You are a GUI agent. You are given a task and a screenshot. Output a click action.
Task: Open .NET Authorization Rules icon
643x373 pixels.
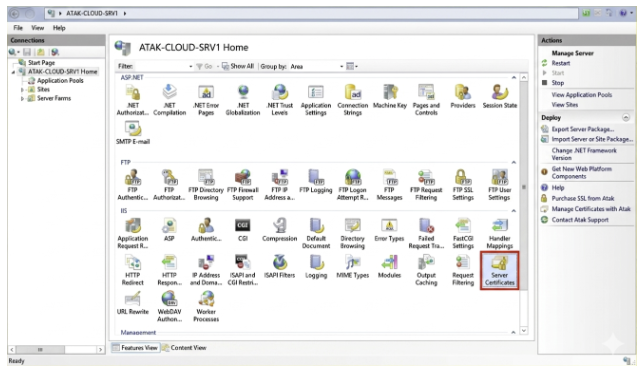[x=132, y=100]
